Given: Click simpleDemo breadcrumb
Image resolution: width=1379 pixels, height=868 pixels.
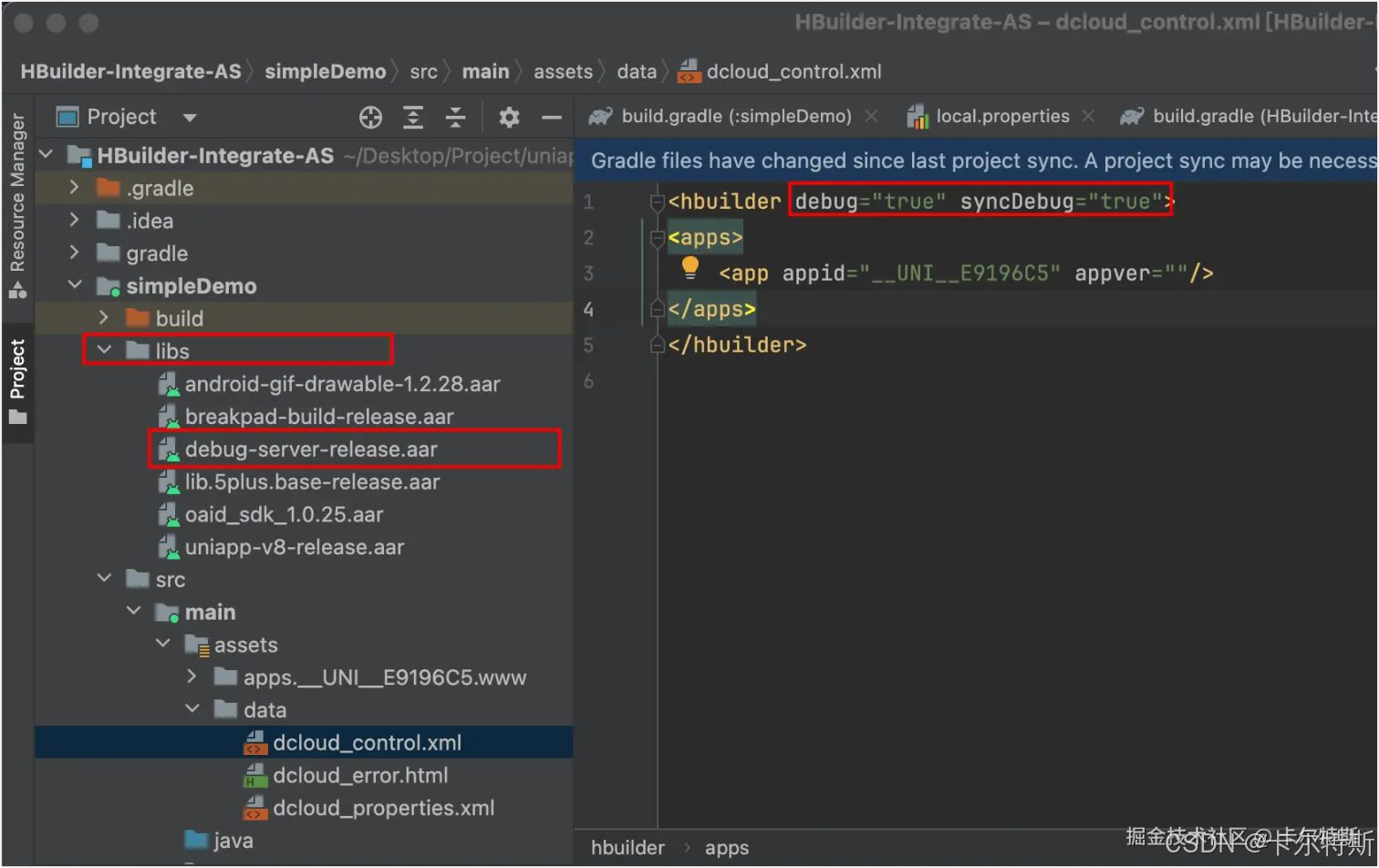Looking at the screenshot, I should [x=326, y=71].
